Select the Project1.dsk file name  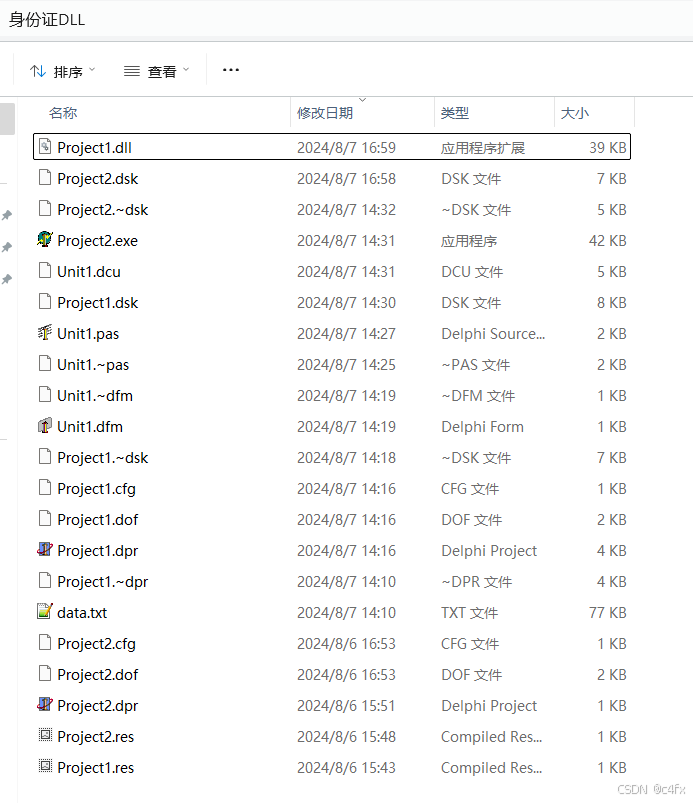pyautogui.click(x=97, y=303)
